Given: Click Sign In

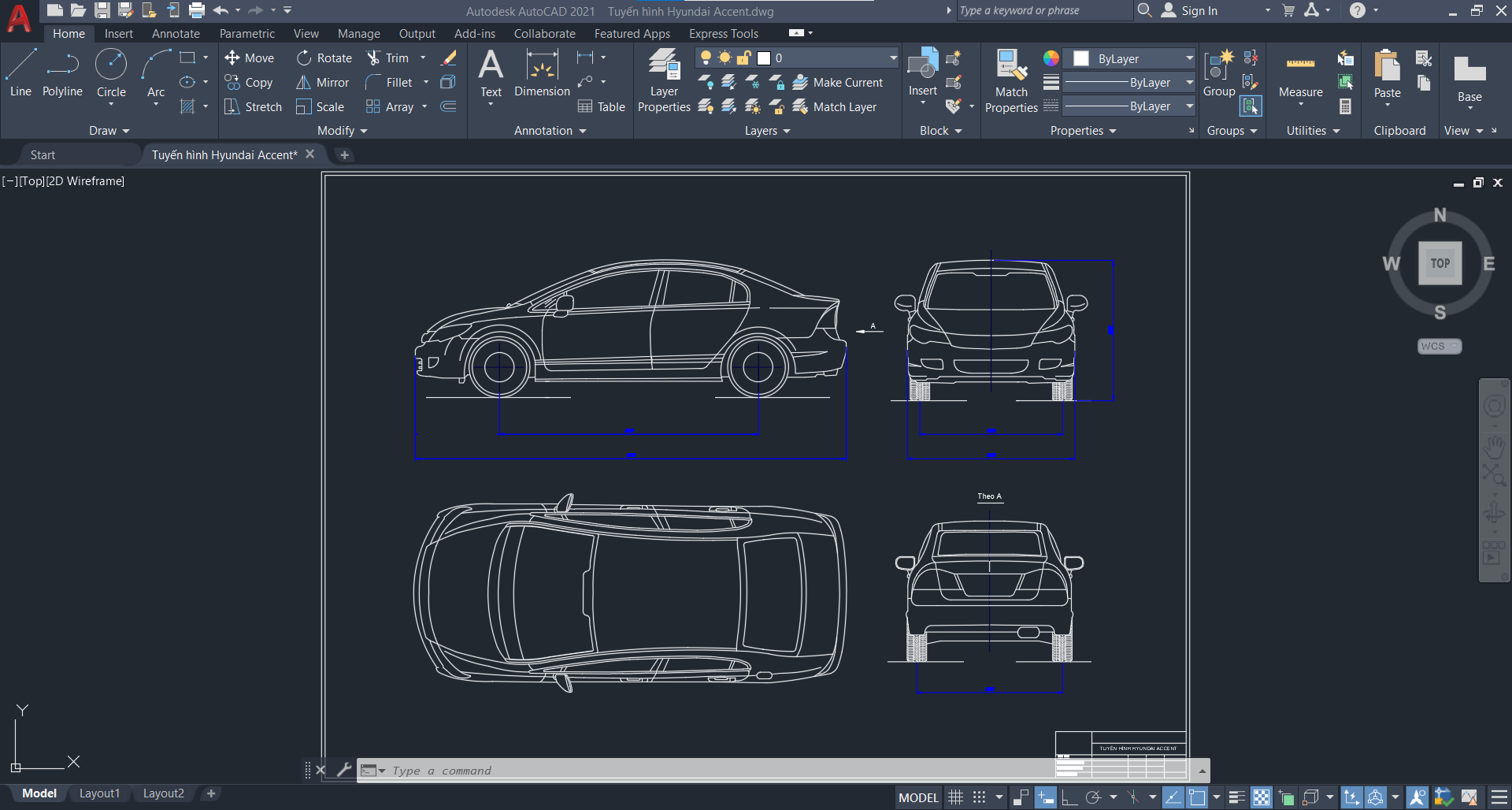Looking at the screenshot, I should pyautogui.click(x=1190, y=10).
